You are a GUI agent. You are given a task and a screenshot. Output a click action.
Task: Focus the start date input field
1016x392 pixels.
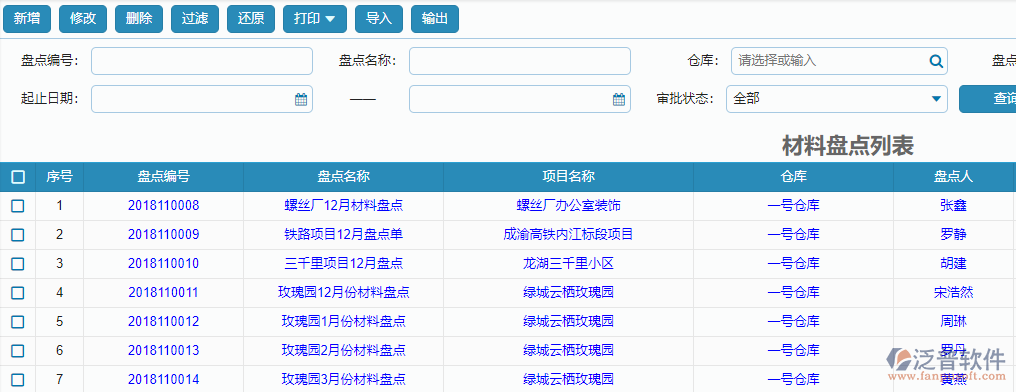pyautogui.click(x=202, y=99)
